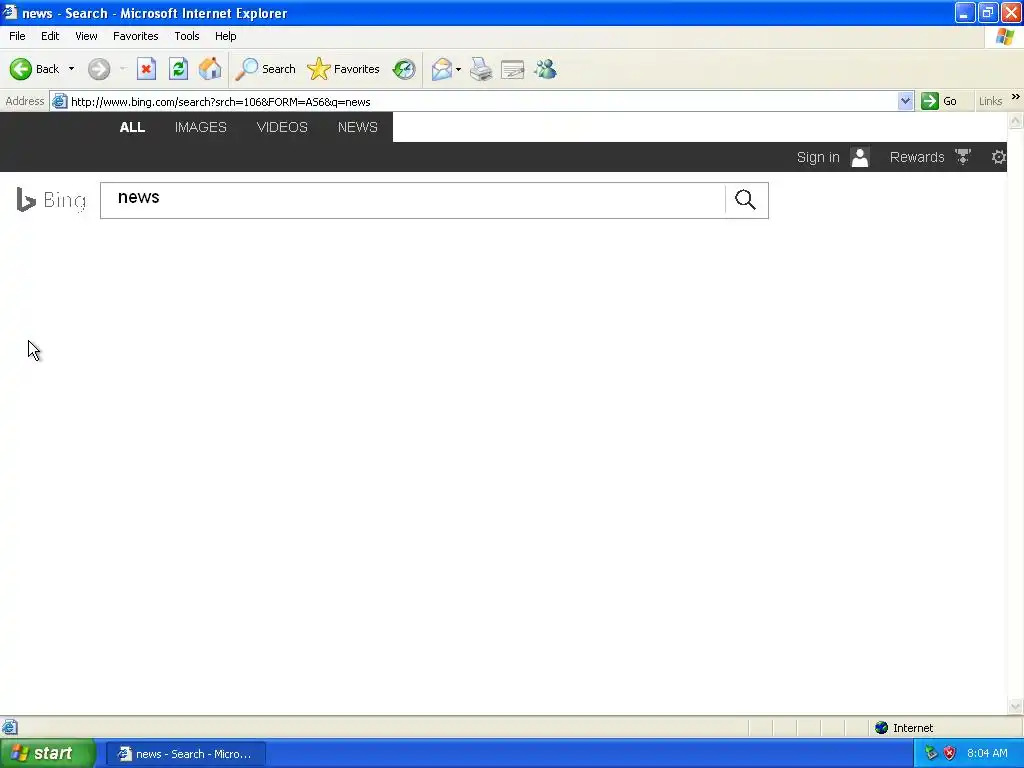Open the Back history dropdown arrow
This screenshot has width=1024, height=768.
71,69
